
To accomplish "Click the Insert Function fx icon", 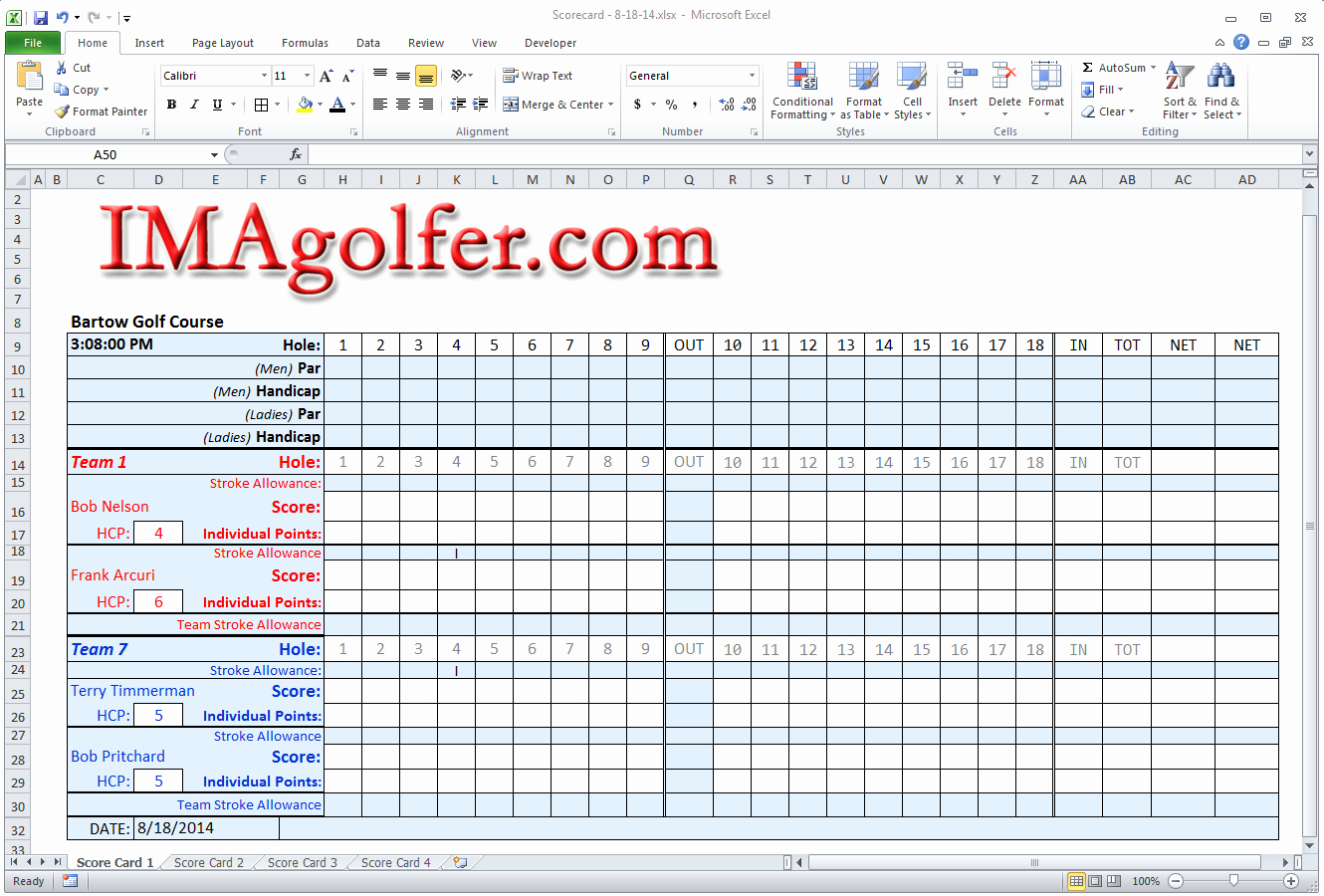I will [x=296, y=154].
